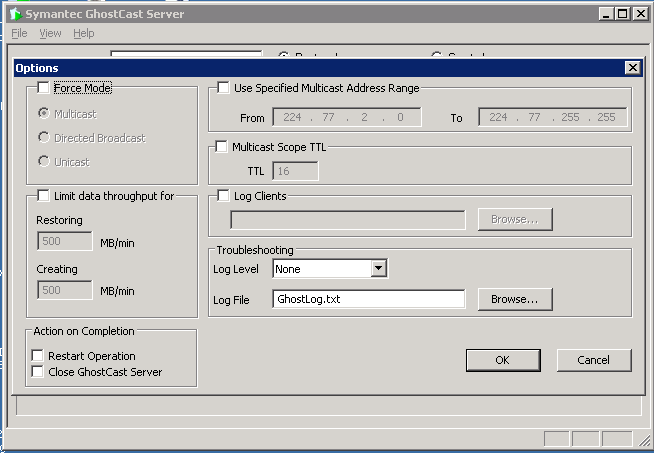The height and width of the screenshot is (453, 654).
Task: Tick Limit data throughput for checkbox
Action: point(43,195)
